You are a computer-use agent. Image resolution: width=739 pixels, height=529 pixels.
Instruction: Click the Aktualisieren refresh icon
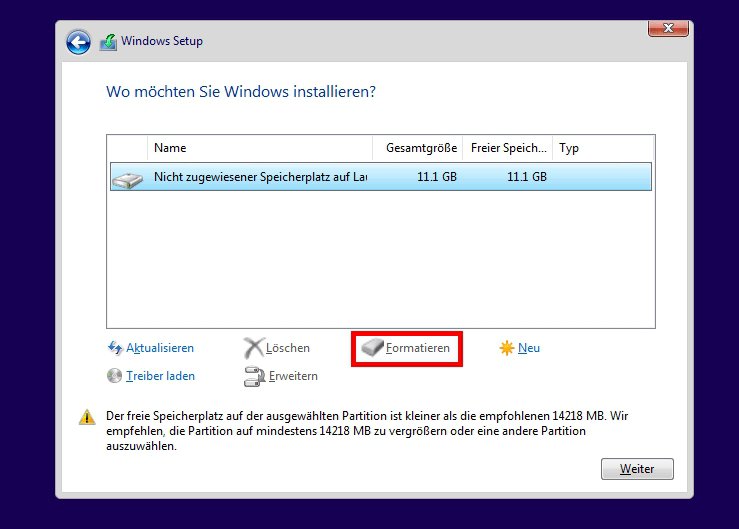pyautogui.click(x=115, y=348)
